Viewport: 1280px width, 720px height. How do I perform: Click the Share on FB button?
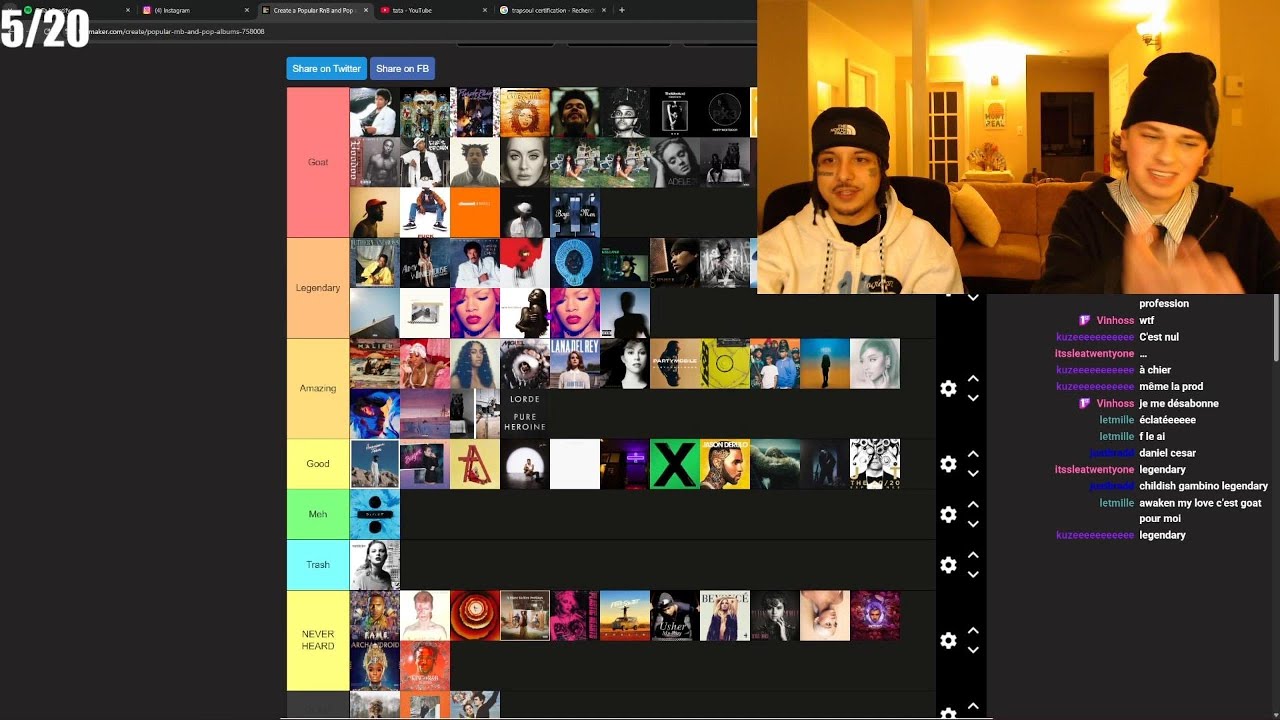(x=402, y=69)
